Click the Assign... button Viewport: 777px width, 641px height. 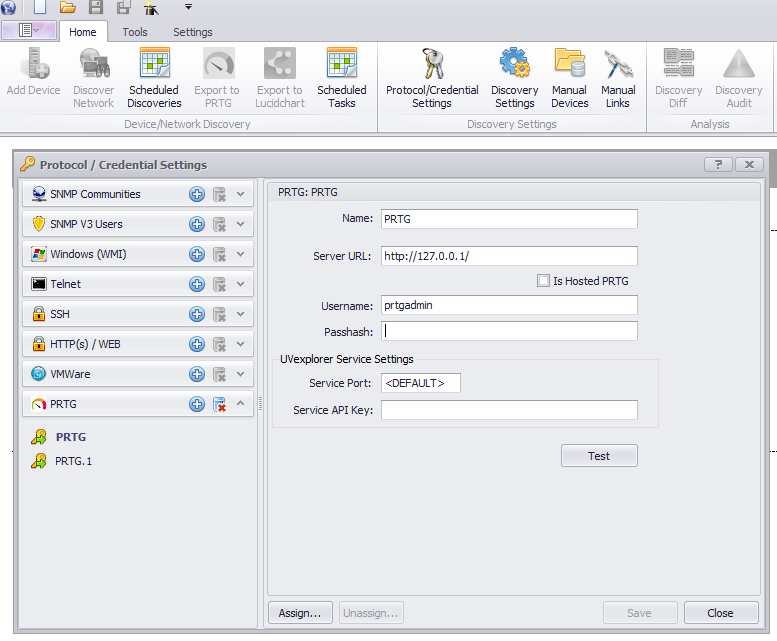point(300,613)
